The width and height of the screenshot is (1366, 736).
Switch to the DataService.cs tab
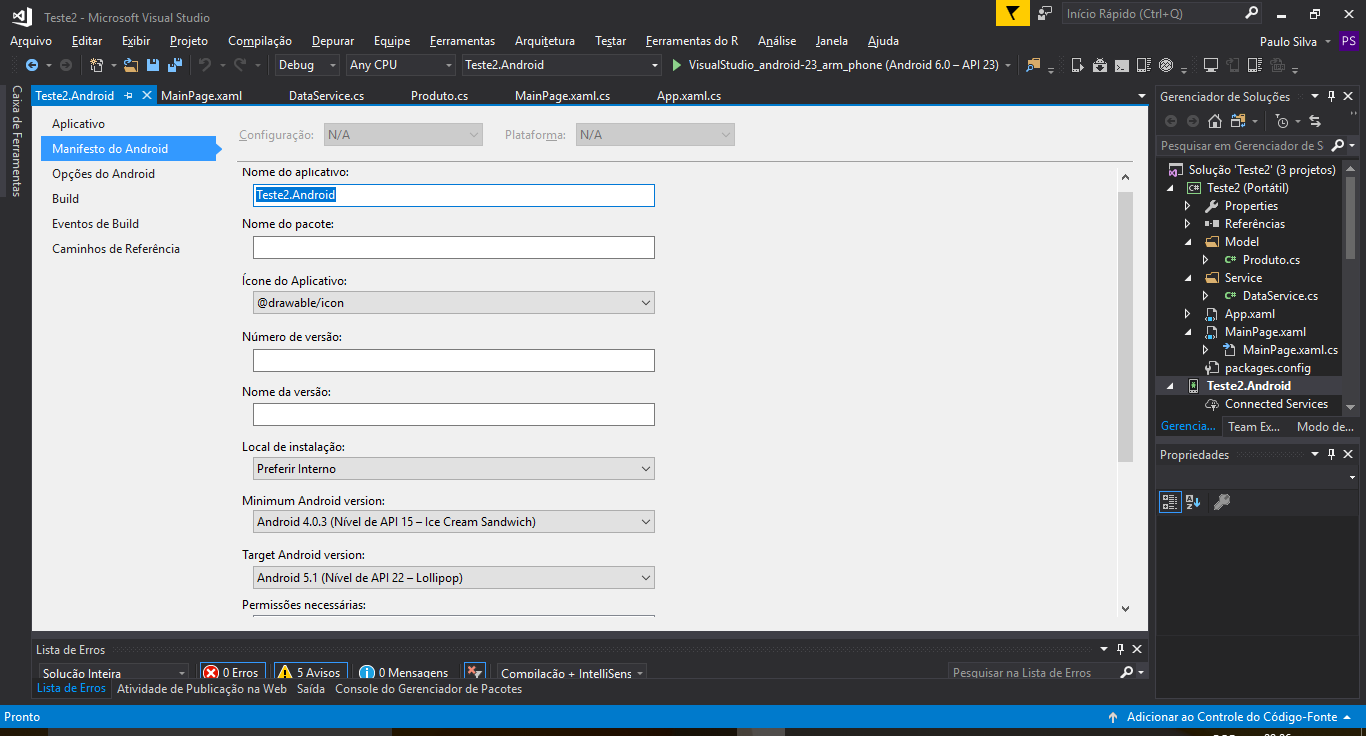pos(326,96)
